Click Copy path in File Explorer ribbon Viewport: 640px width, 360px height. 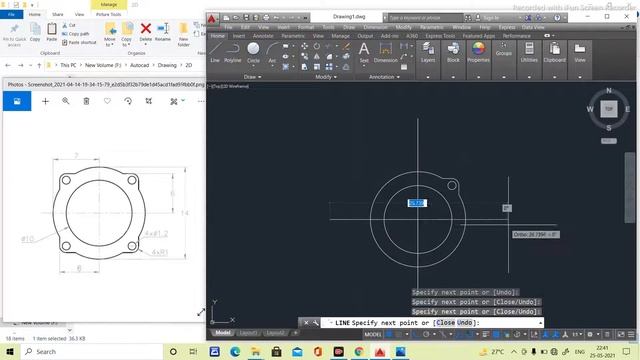tap(76, 33)
